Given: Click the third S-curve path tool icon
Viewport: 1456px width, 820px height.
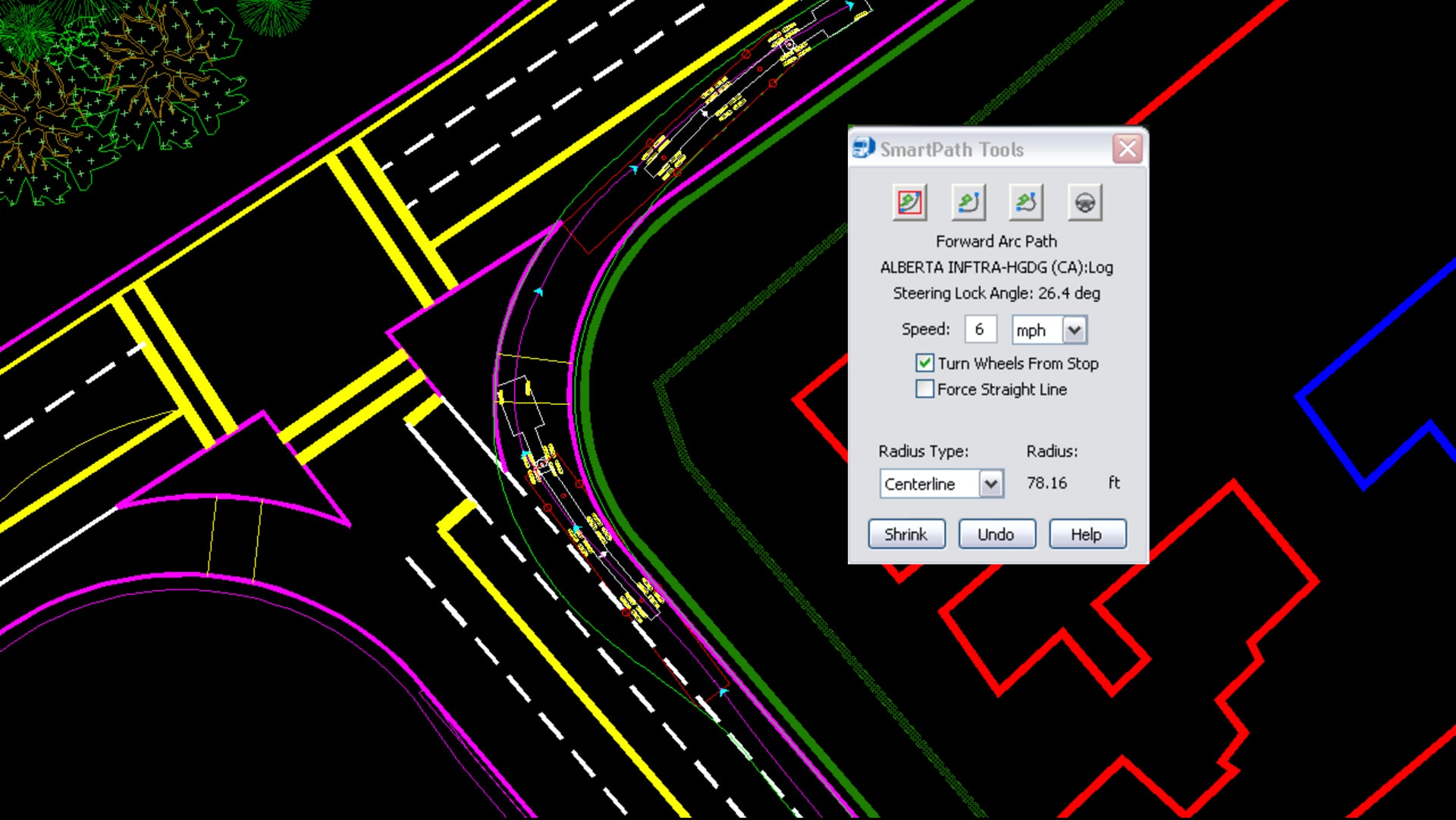Looking at the screenshot, I should (1026, 203).
